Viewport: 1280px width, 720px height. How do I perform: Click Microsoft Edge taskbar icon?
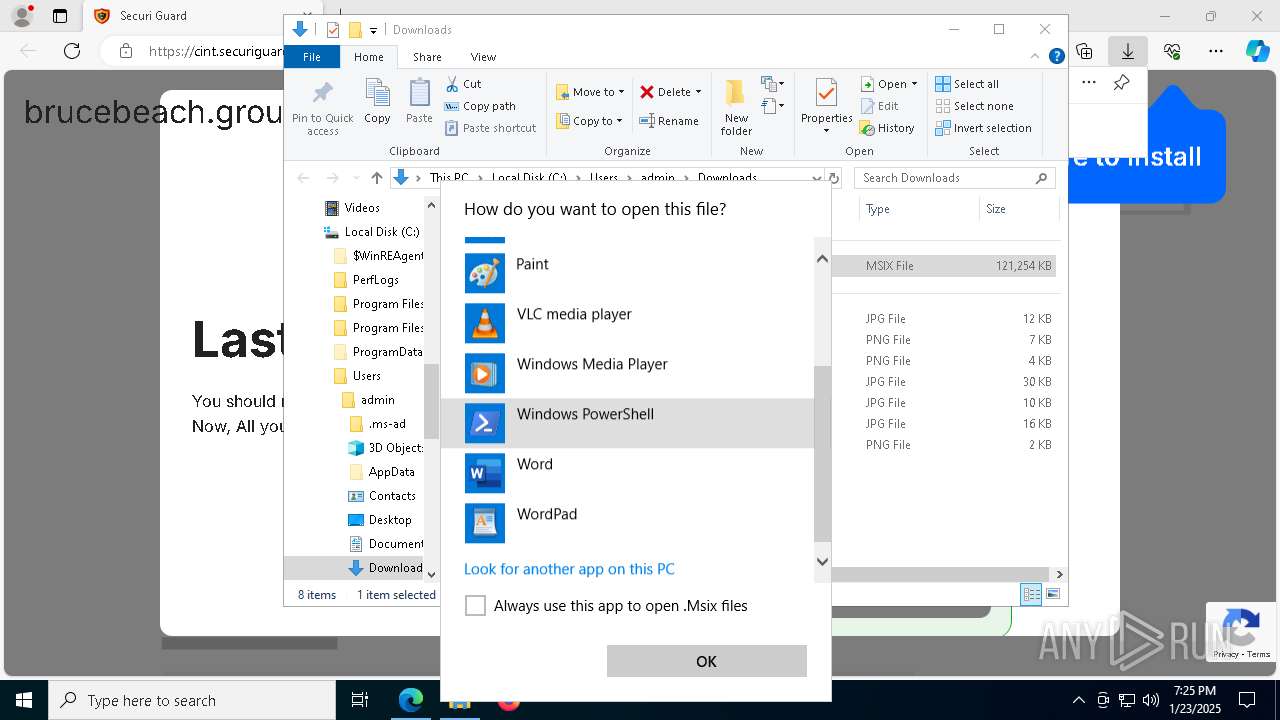point(411,700)
